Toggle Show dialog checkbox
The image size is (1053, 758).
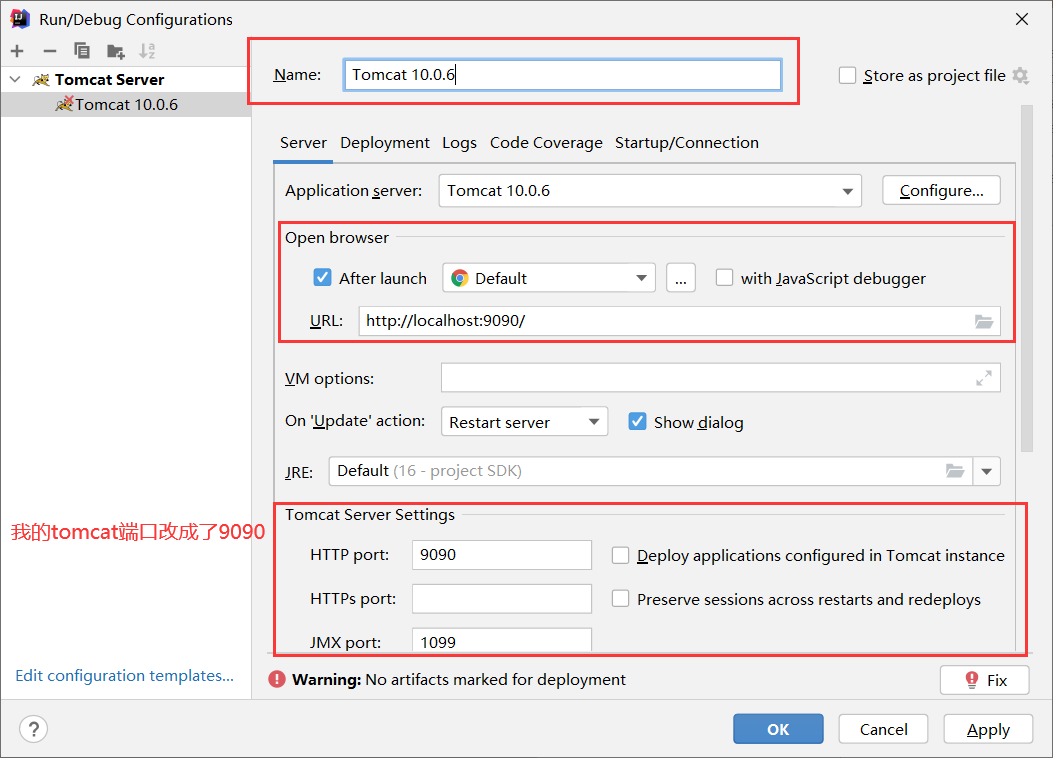[x=637, y=422]
